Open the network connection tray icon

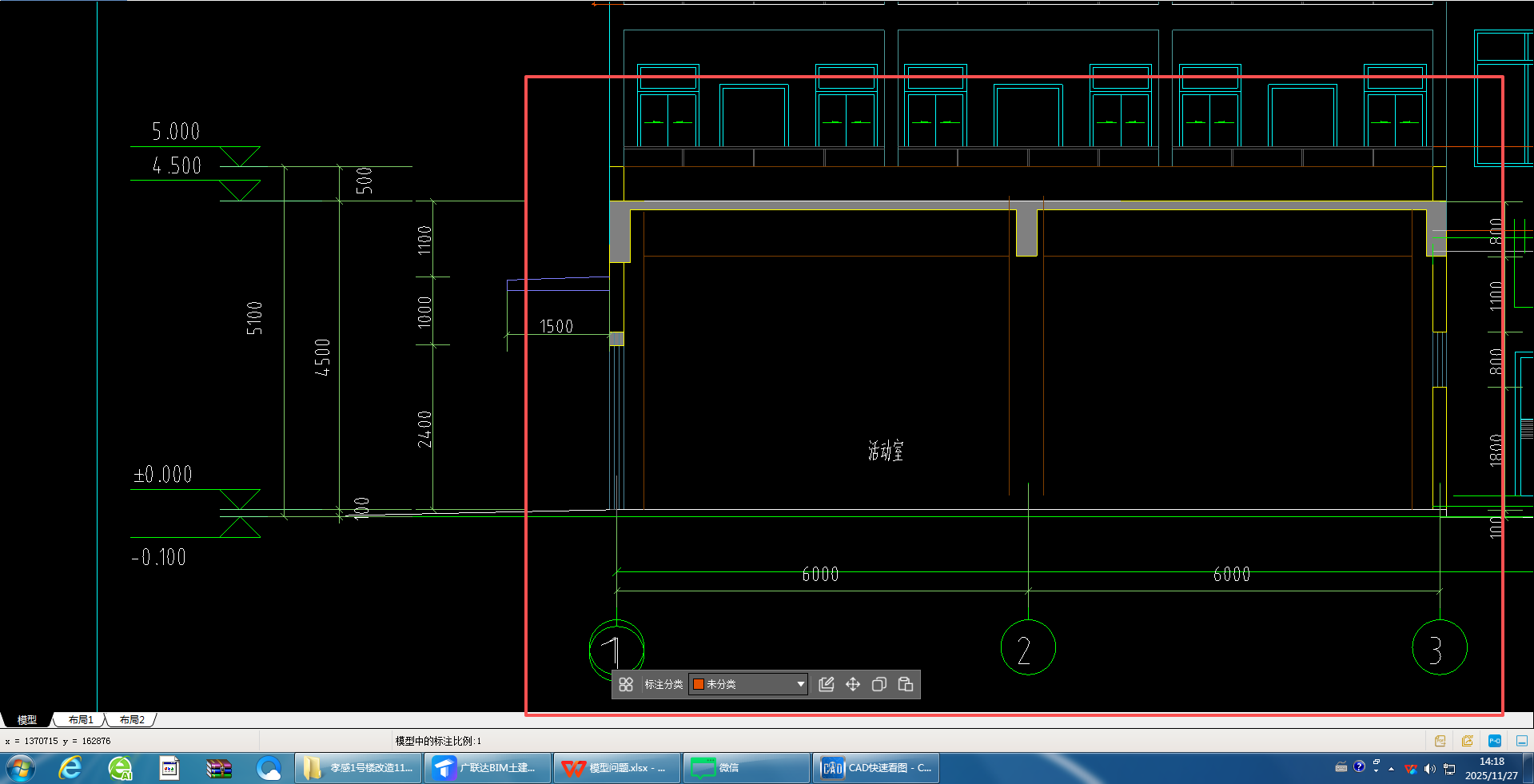[1449, 769]
